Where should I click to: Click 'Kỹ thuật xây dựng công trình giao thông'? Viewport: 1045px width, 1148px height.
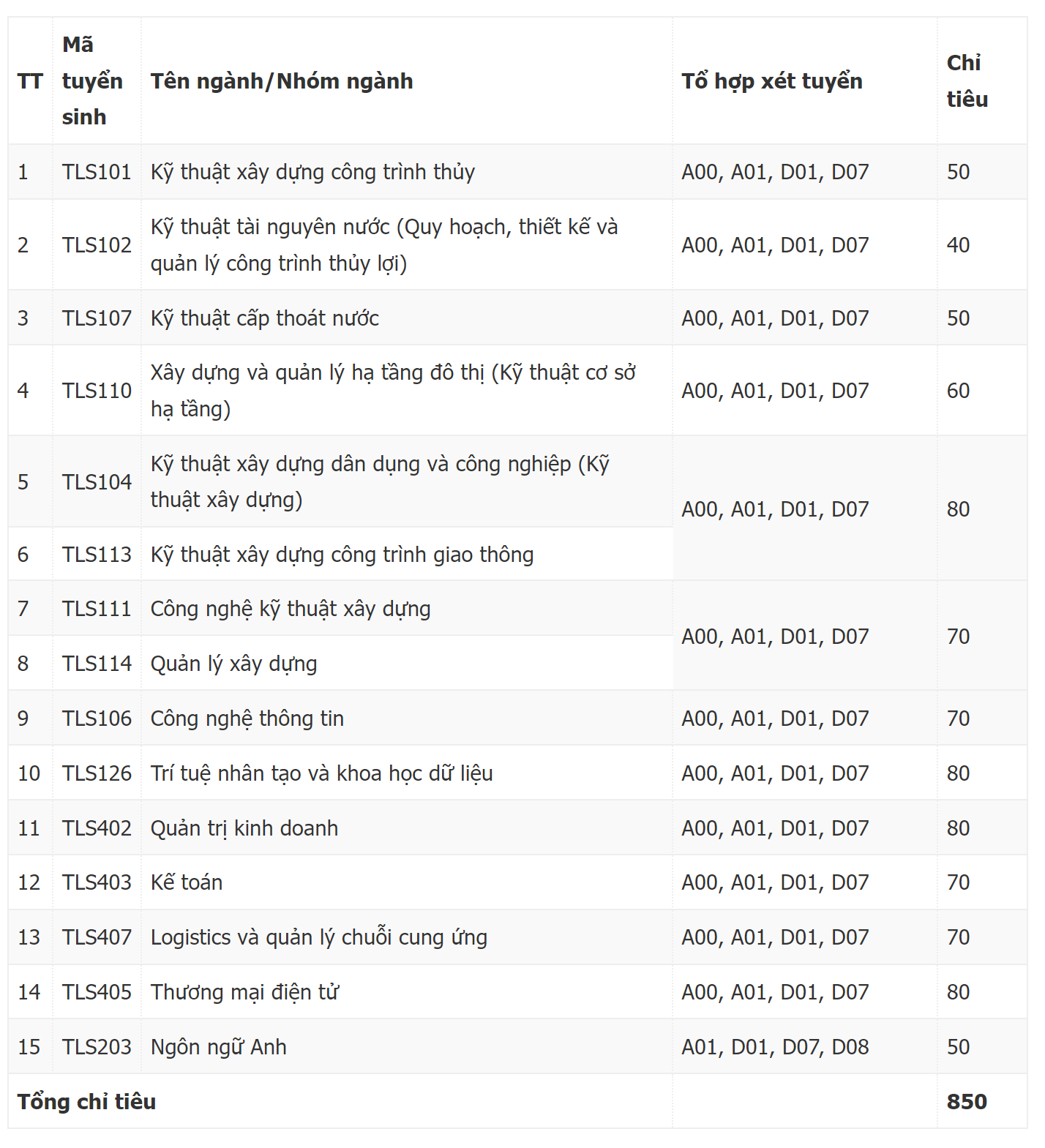click(x=342, y=555)
